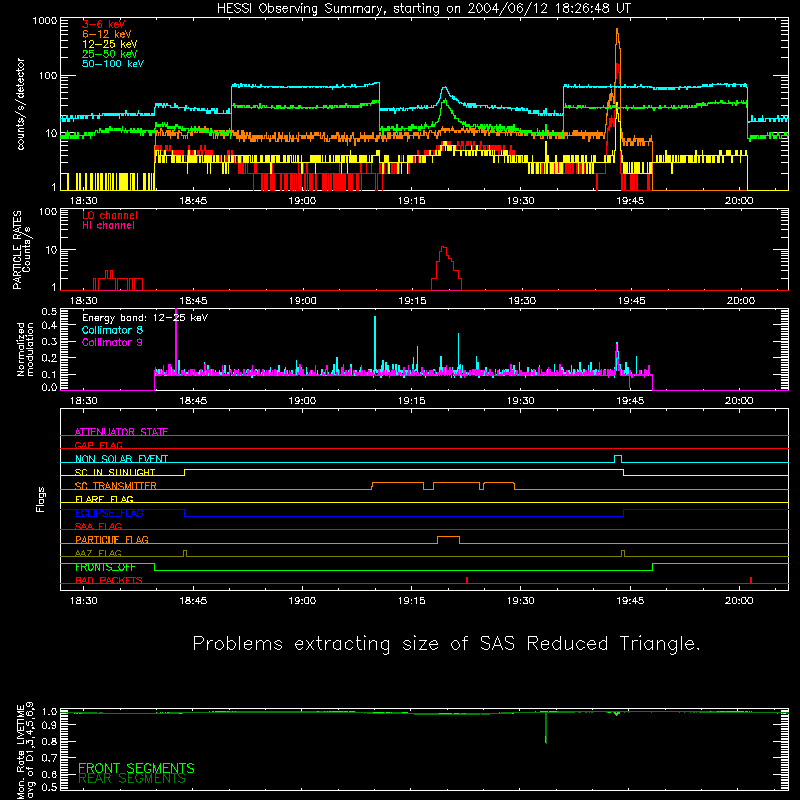Click the AAZ FLAG tick near 19:44

[x=623, y=553]
